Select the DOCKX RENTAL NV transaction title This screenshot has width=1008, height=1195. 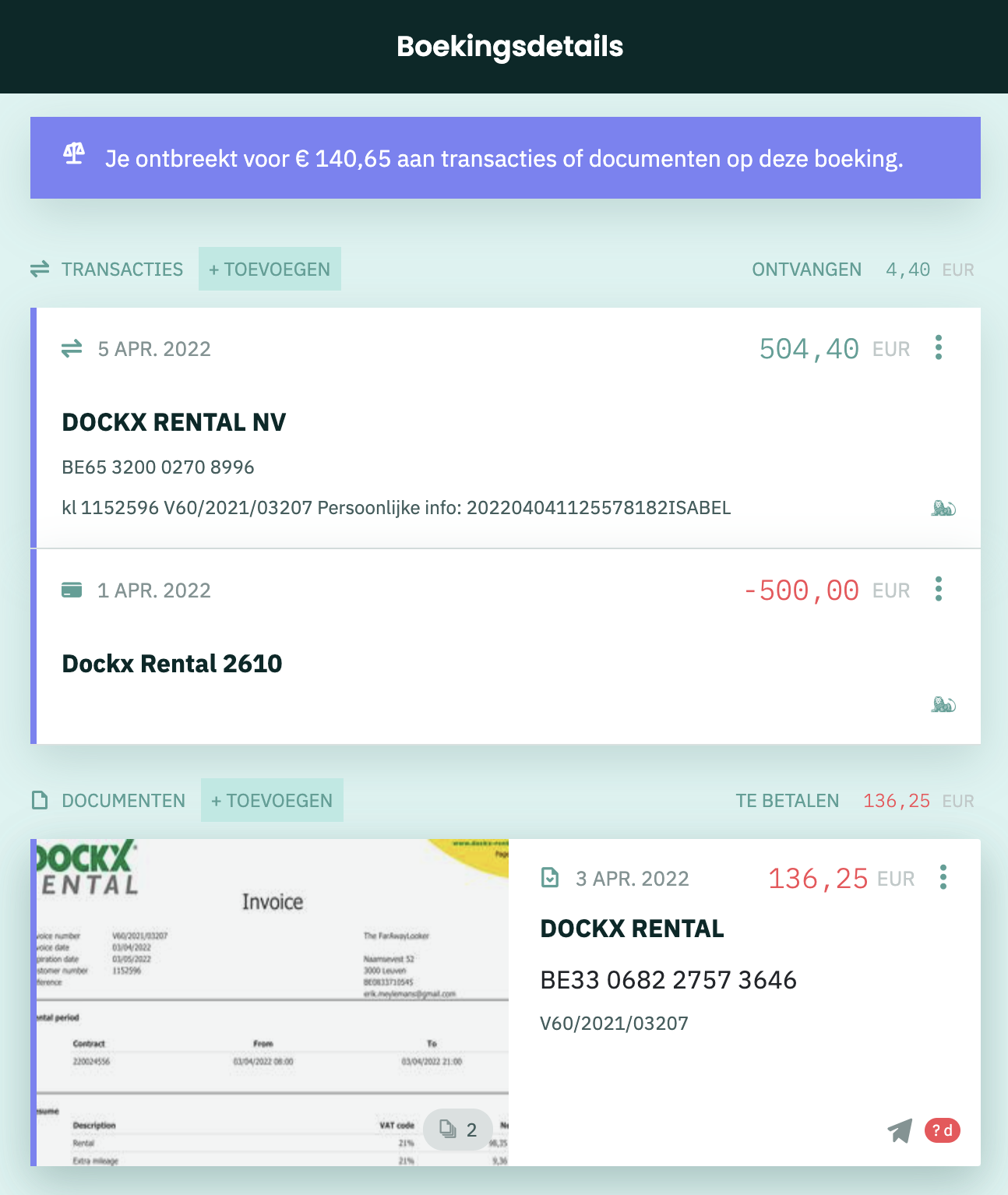coord(174,421)
